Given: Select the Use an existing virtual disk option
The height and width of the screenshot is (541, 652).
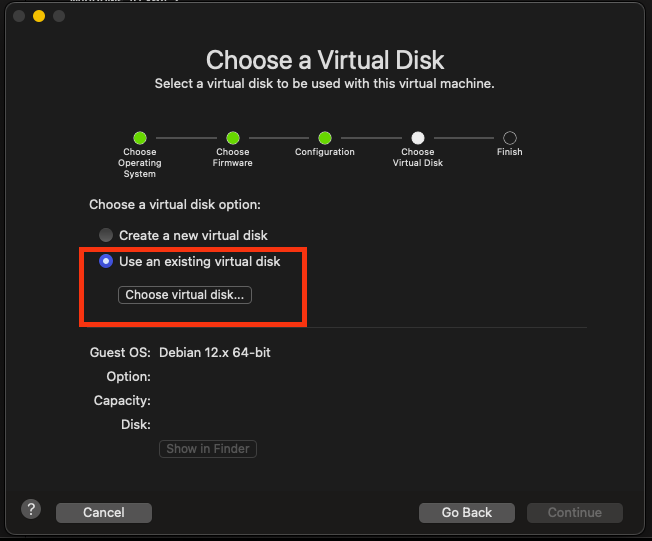Looking at the screenshot, I should (x=106, y=262).
